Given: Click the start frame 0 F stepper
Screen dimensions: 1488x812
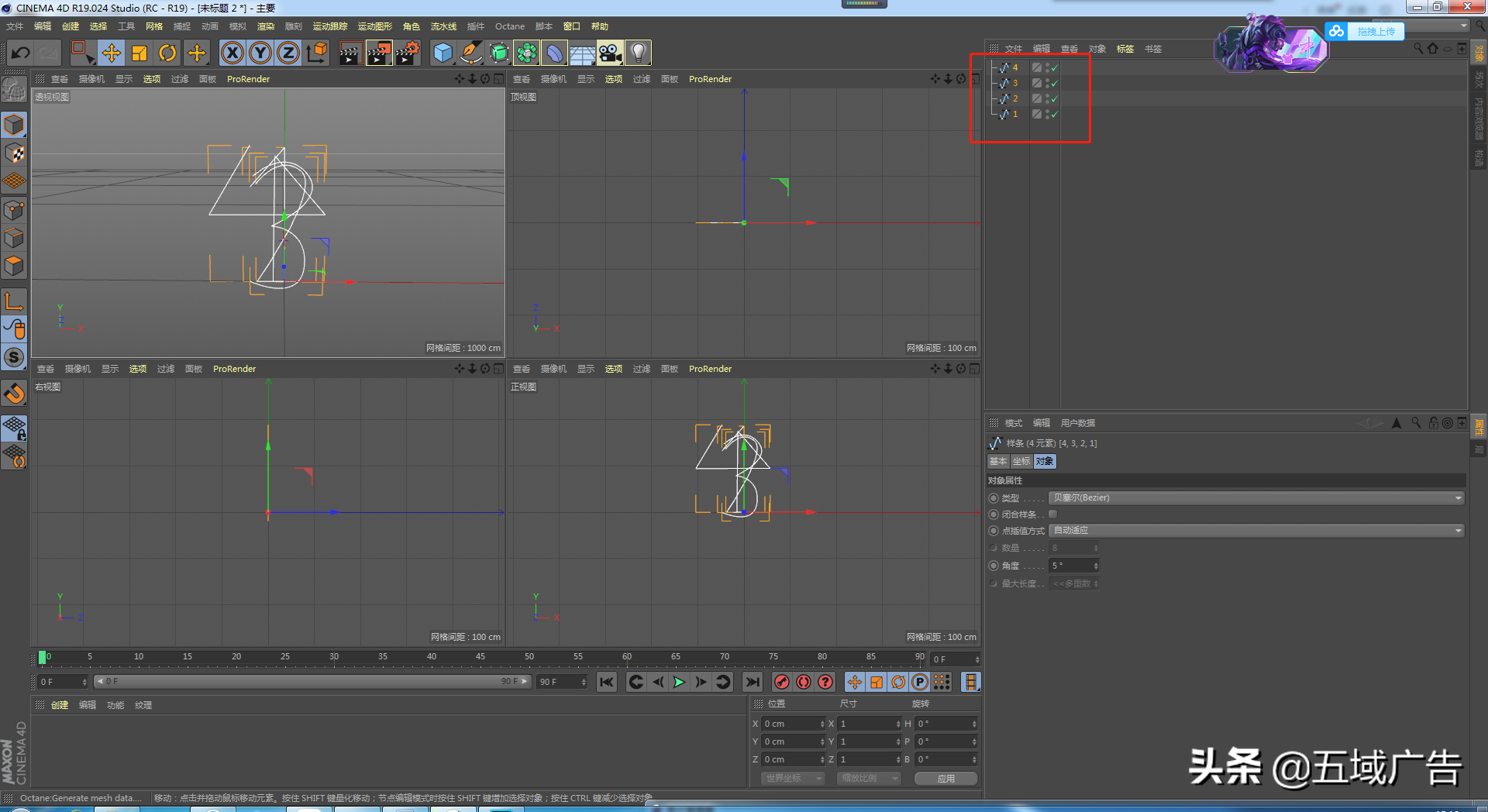Looking at the screenshot, I should [84, 682].
